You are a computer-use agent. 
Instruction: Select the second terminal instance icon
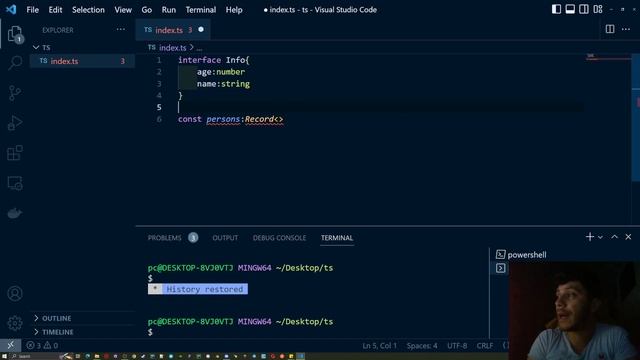501,268
